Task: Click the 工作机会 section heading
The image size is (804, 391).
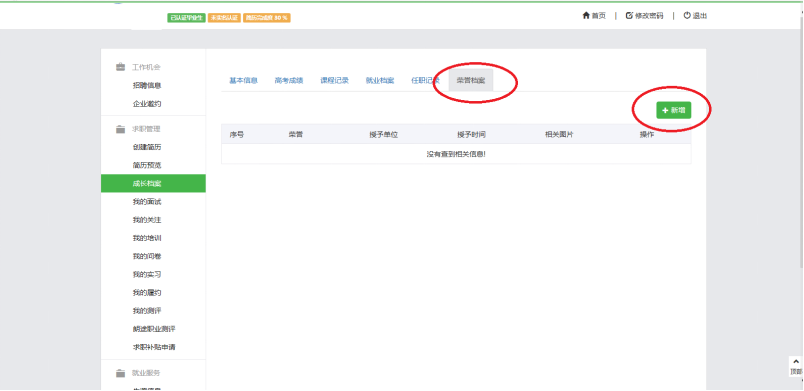Action: 146,67
